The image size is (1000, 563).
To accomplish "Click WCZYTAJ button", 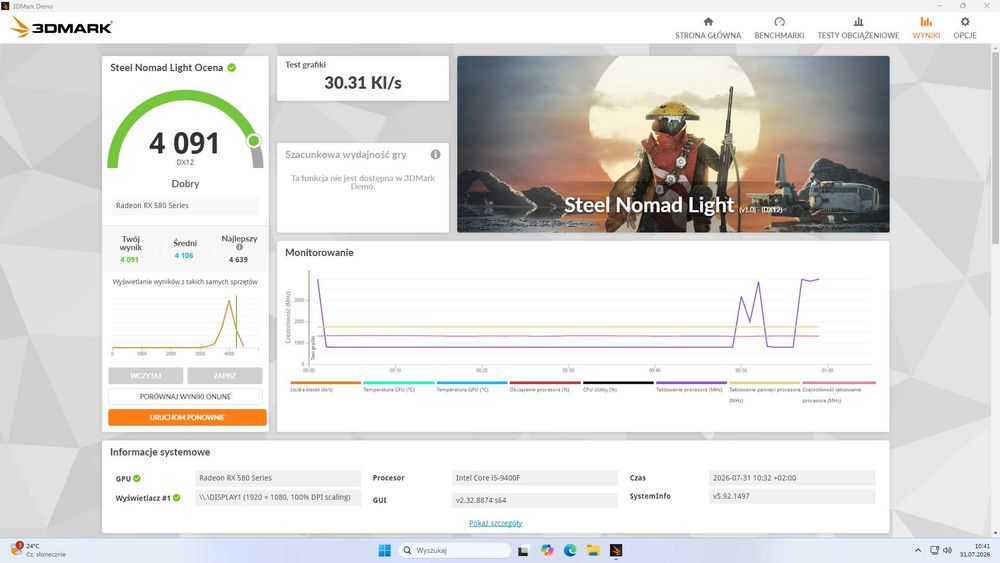I will [x=145, y=376].
